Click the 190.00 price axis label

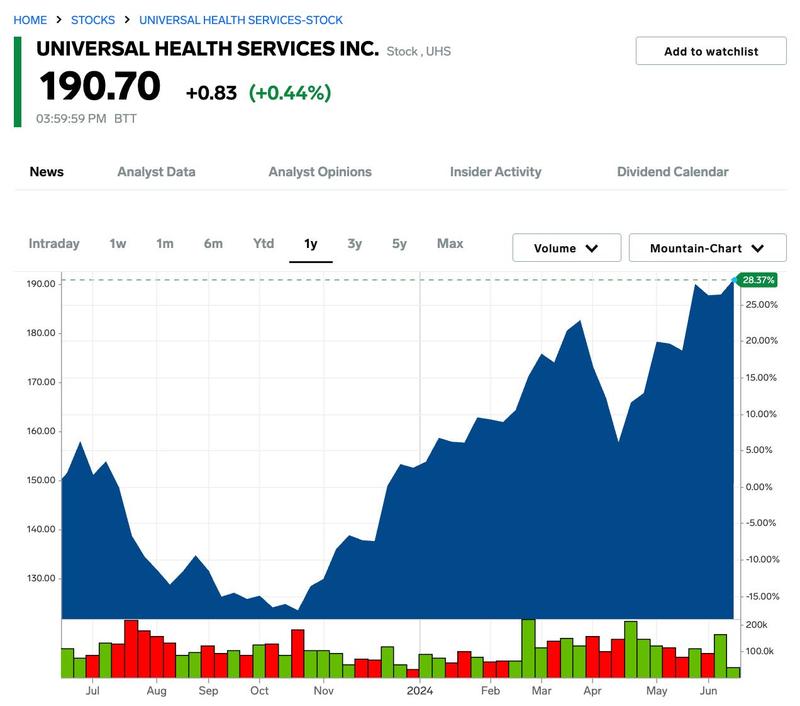pyautogui.click(x=41, y=284)
